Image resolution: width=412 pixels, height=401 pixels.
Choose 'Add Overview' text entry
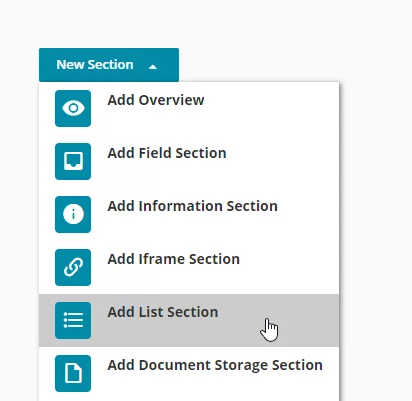pos(156,100)
